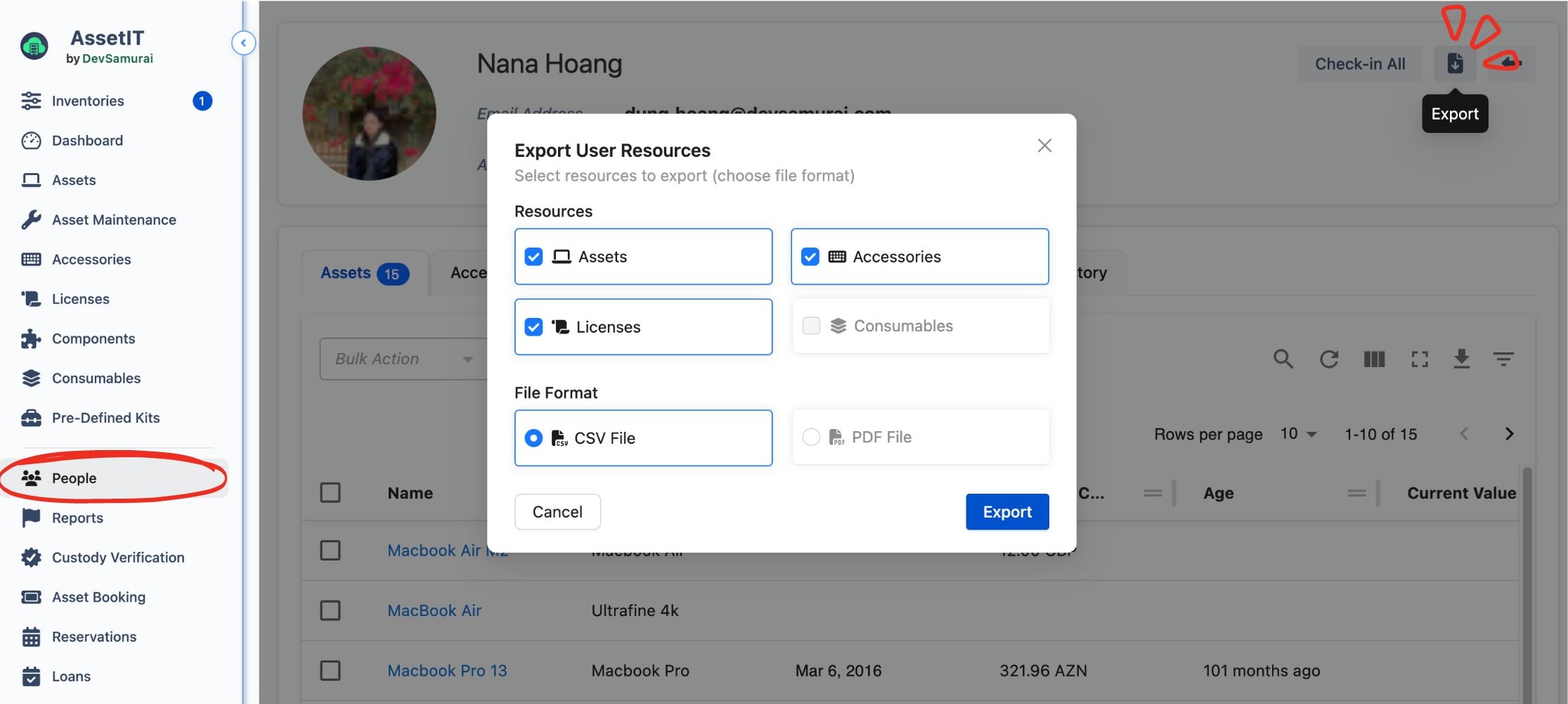This screenshot has height=704, width=1568.
Task: Click the export icon next to Check-in All
Action: (1454, 64)
